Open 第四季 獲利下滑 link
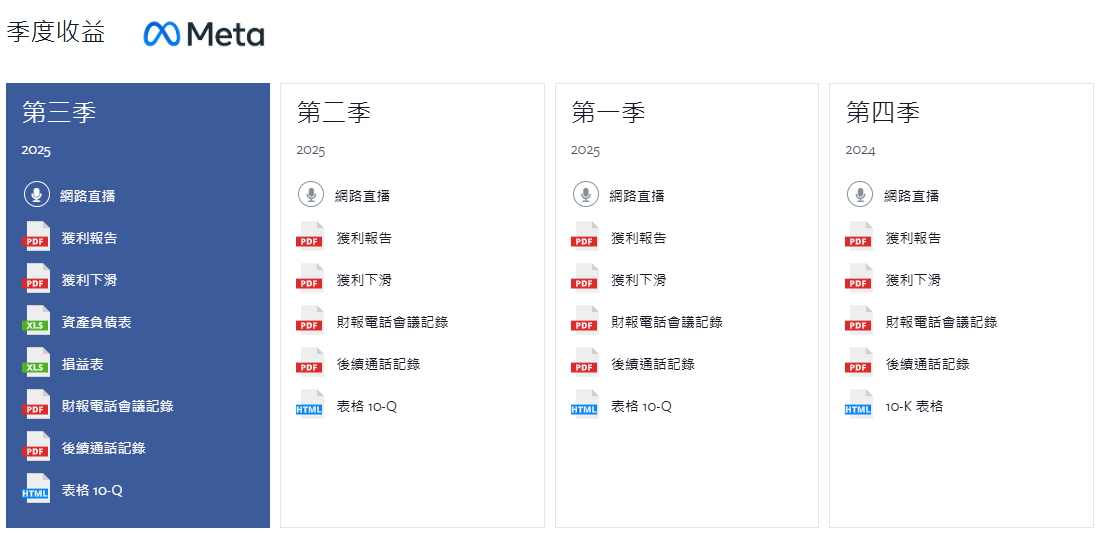This screenshot has height=533, width=1099. click(913, 280)
